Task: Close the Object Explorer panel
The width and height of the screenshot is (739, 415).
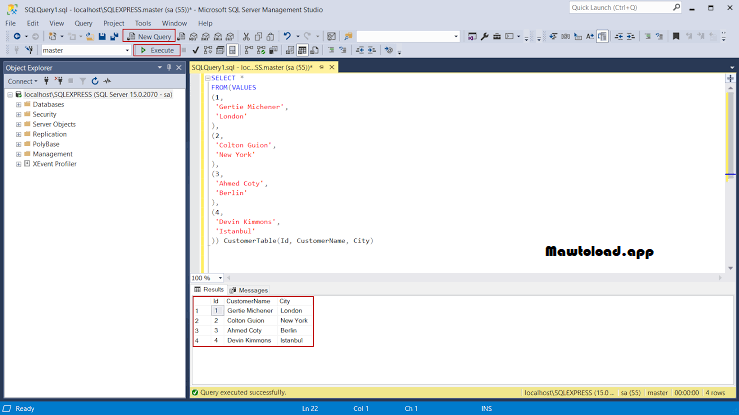Action: pos(179,68)
